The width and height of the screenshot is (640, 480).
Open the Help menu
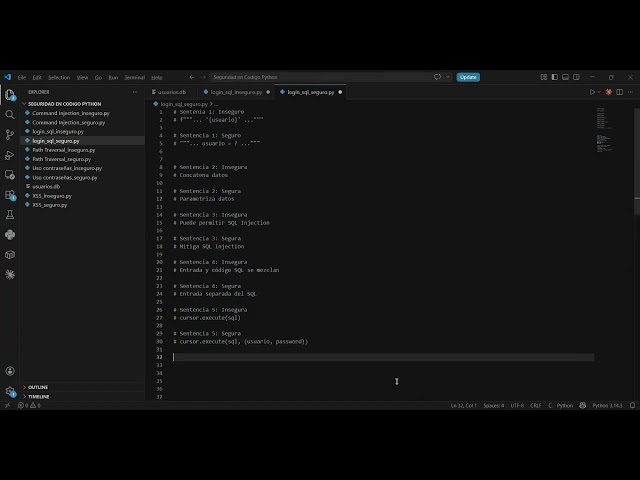pos(157,78)
